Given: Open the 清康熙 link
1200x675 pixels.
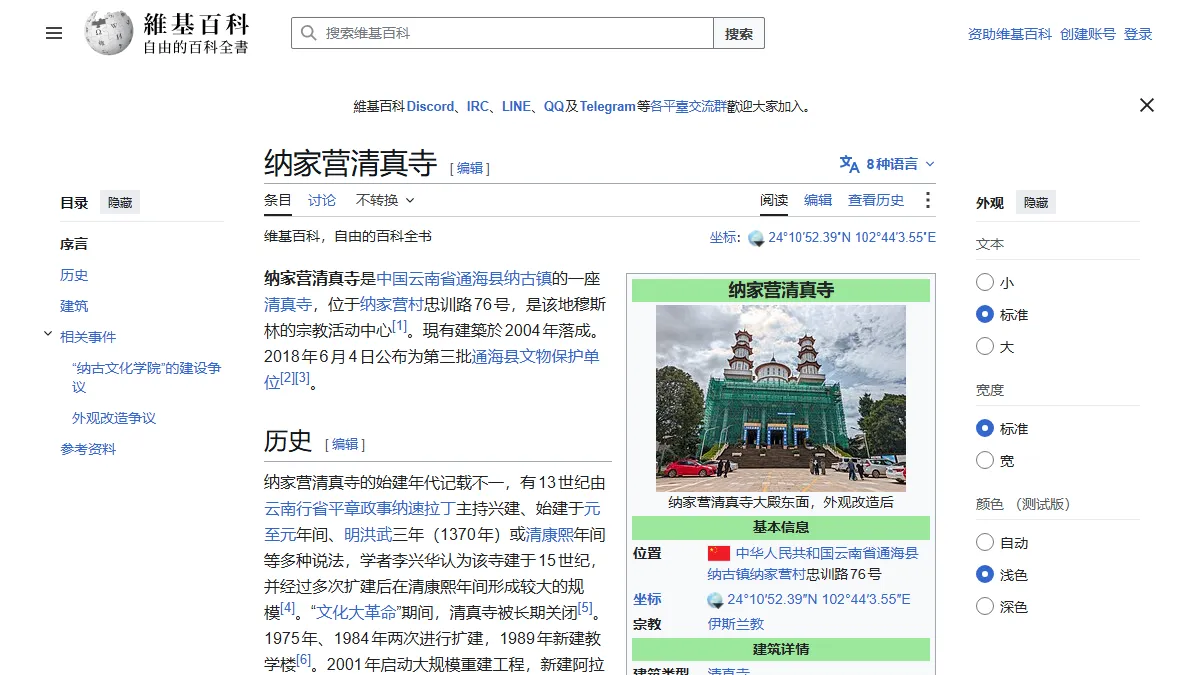Looking at the screenshot, I should tap(550, 534).
